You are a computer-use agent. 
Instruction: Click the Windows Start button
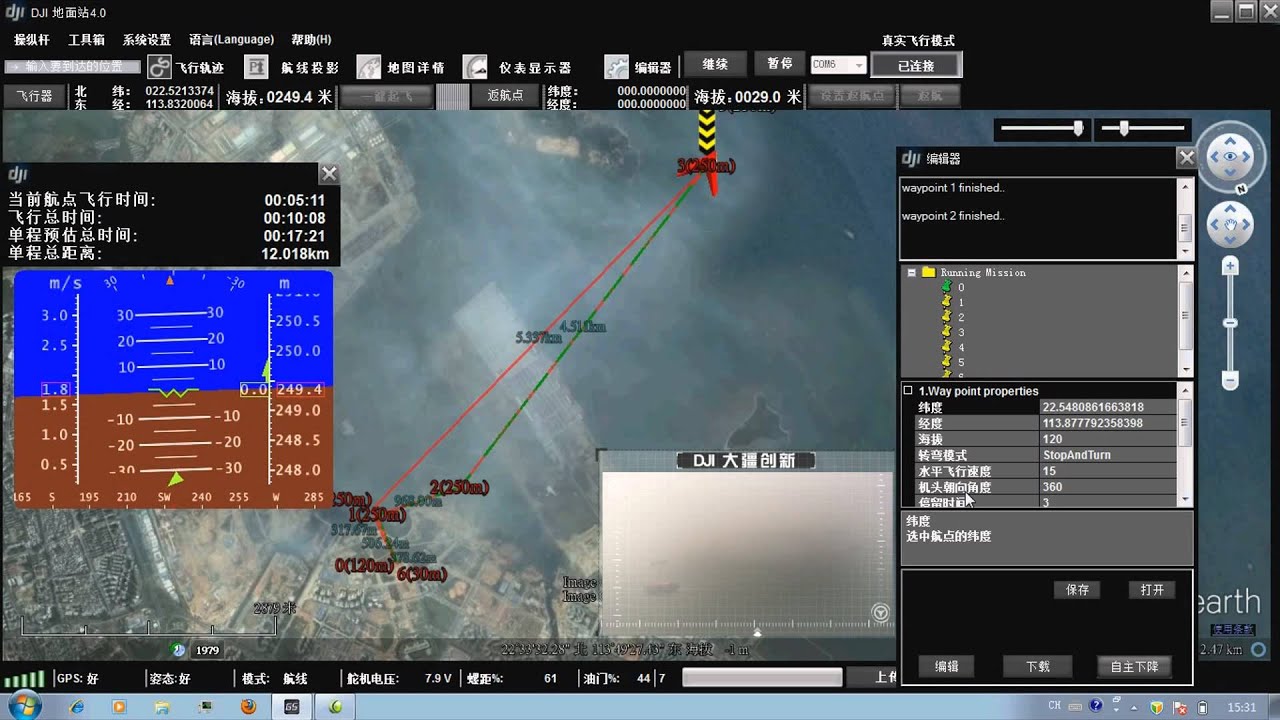coord(23,706)
